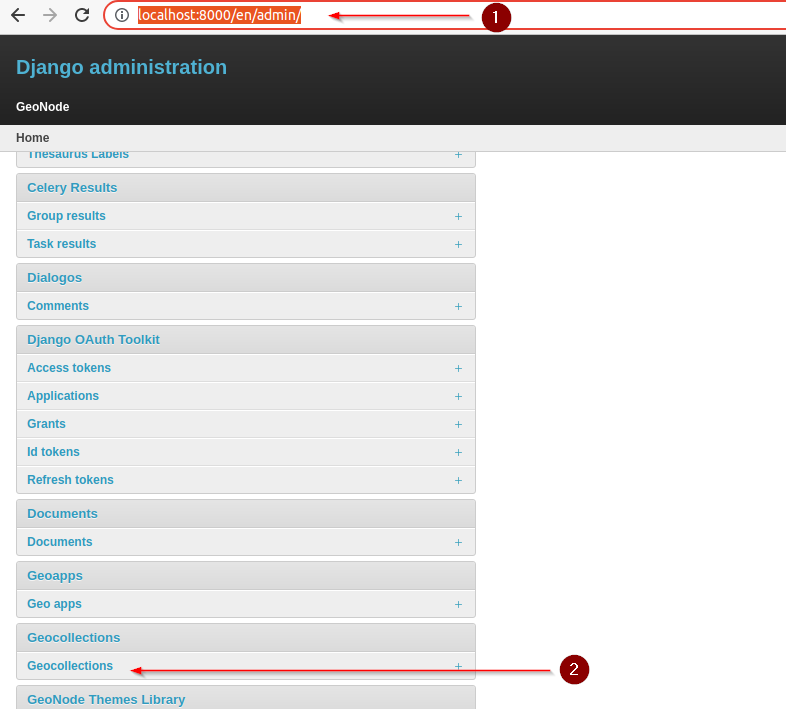Image resolution: width=786 pixels, height=709 pixels.
Task: Add a Geocollection with plus icon
Action: [x=458, y=666]
